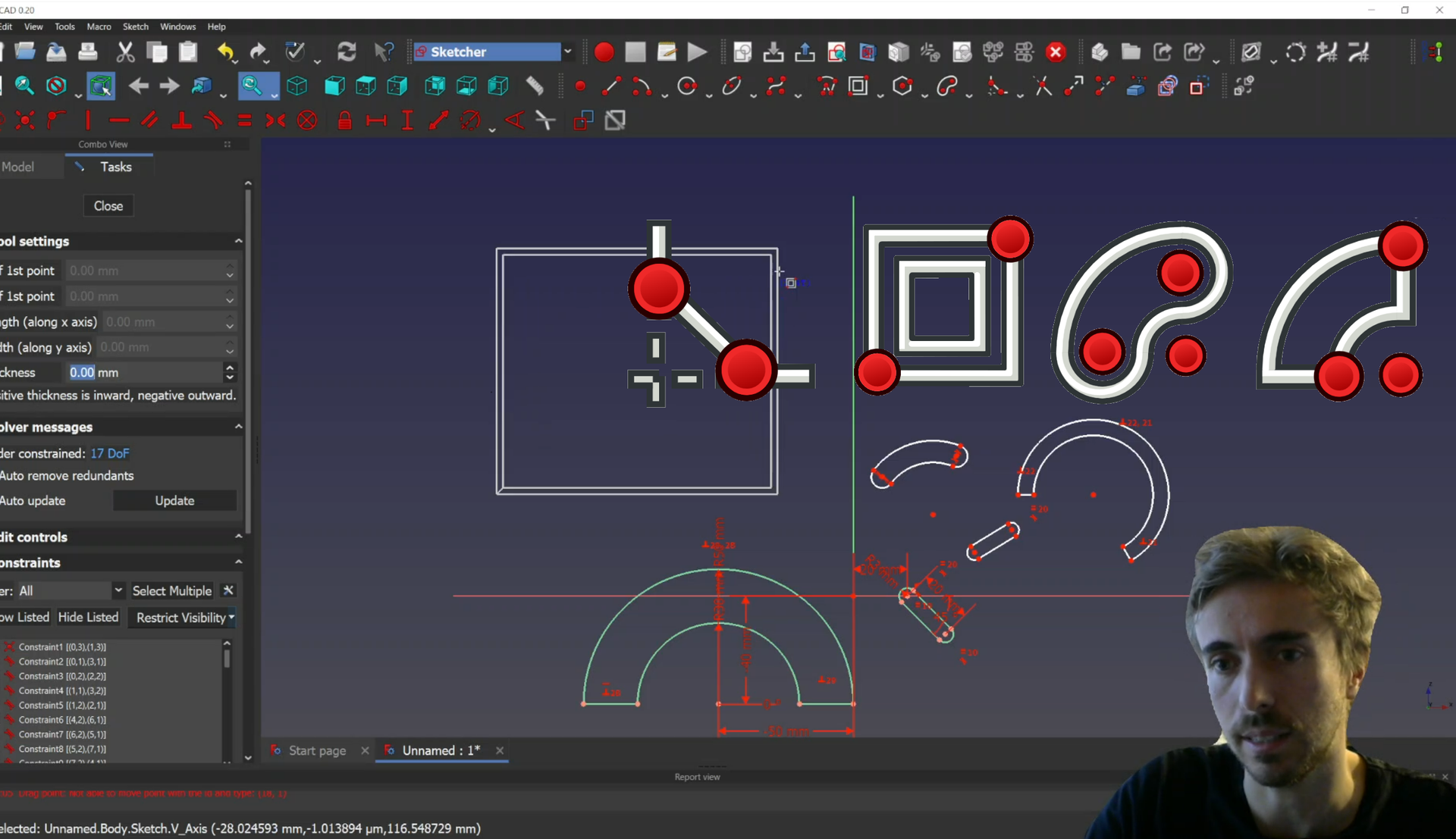Select the Create slot tool
The width and height of the screenshot is (1456, 839).
click(946, 86)
